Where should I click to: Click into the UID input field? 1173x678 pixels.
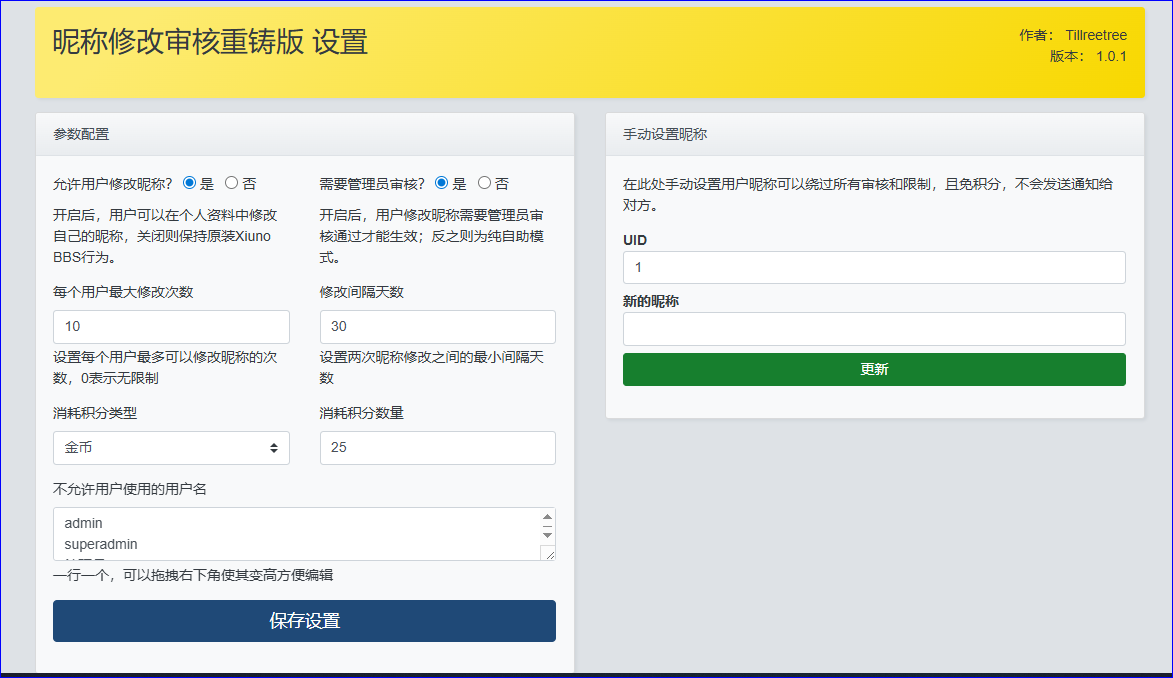873,267
